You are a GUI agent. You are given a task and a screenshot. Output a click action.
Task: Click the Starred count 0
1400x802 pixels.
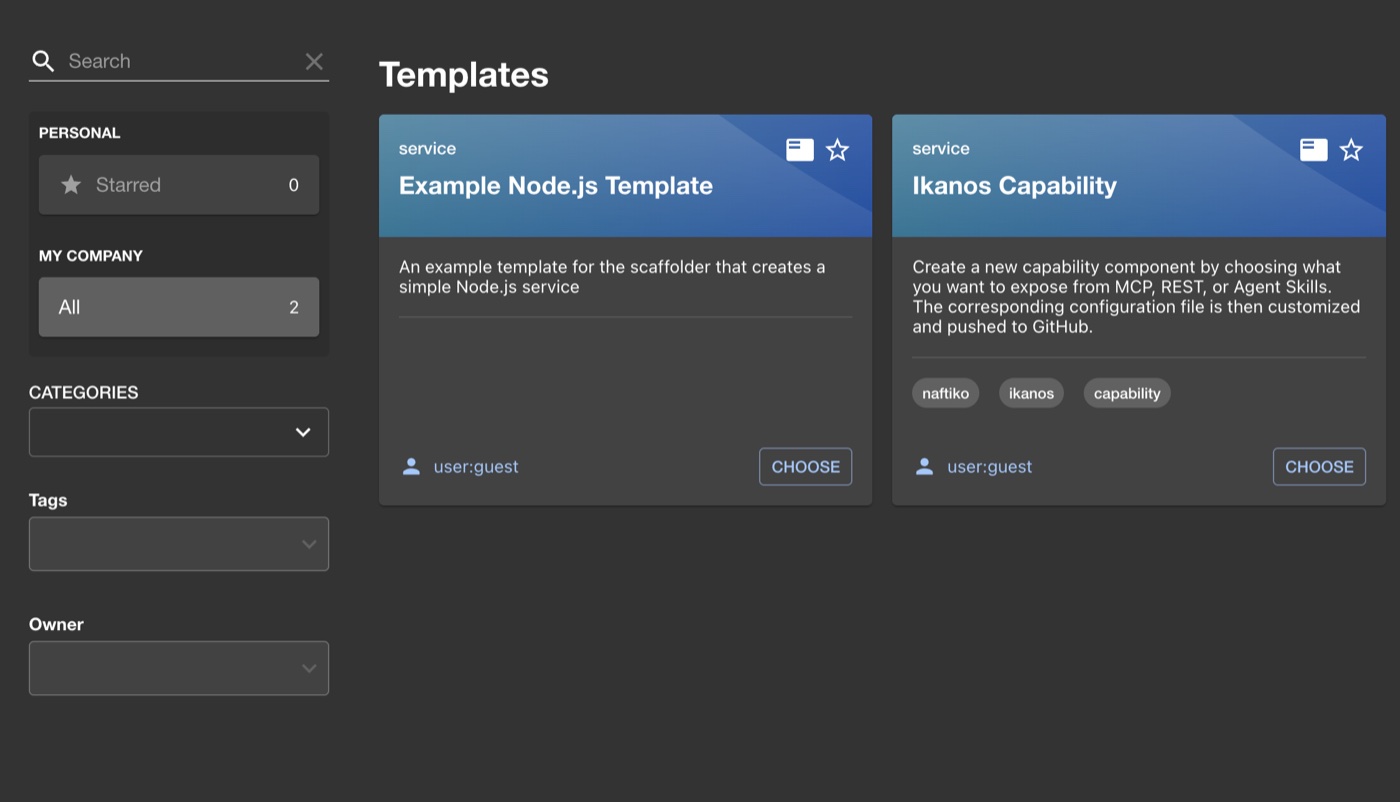(294, 185)
